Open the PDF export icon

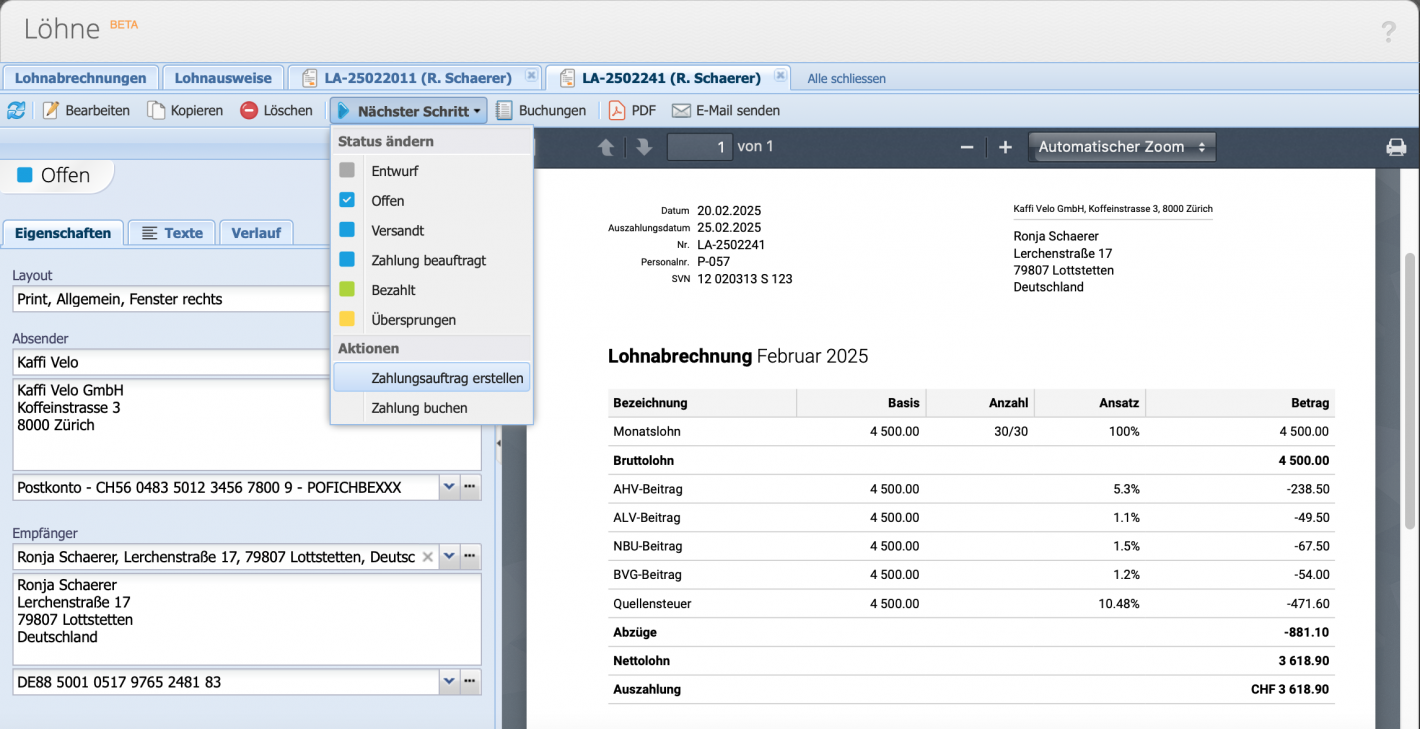coord(618,110)
